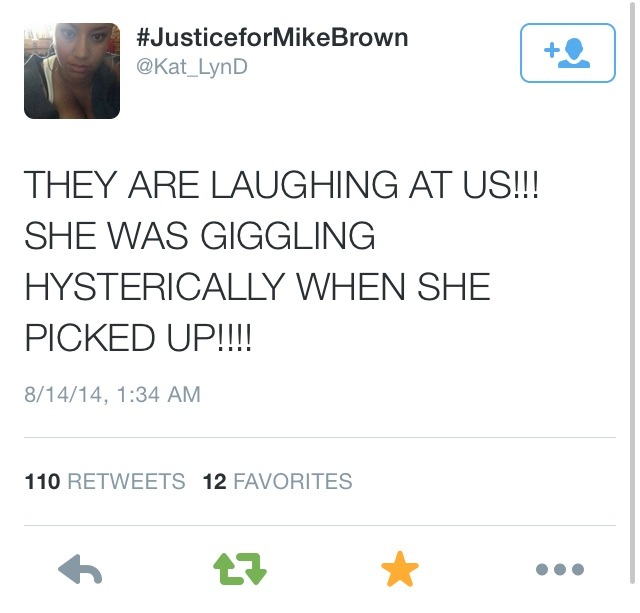Tap the line 'PICKED UP!!!!'
Image resolution: width=640 pixels, height=613 pixels.
(x=138, y=338)
